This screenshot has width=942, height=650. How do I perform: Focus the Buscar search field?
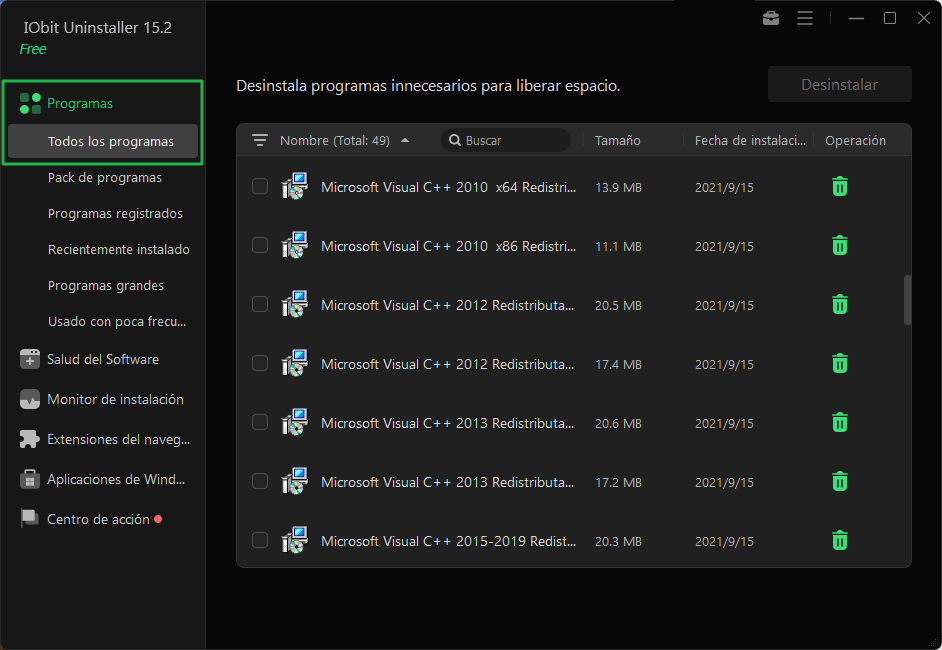click(506, 140)
